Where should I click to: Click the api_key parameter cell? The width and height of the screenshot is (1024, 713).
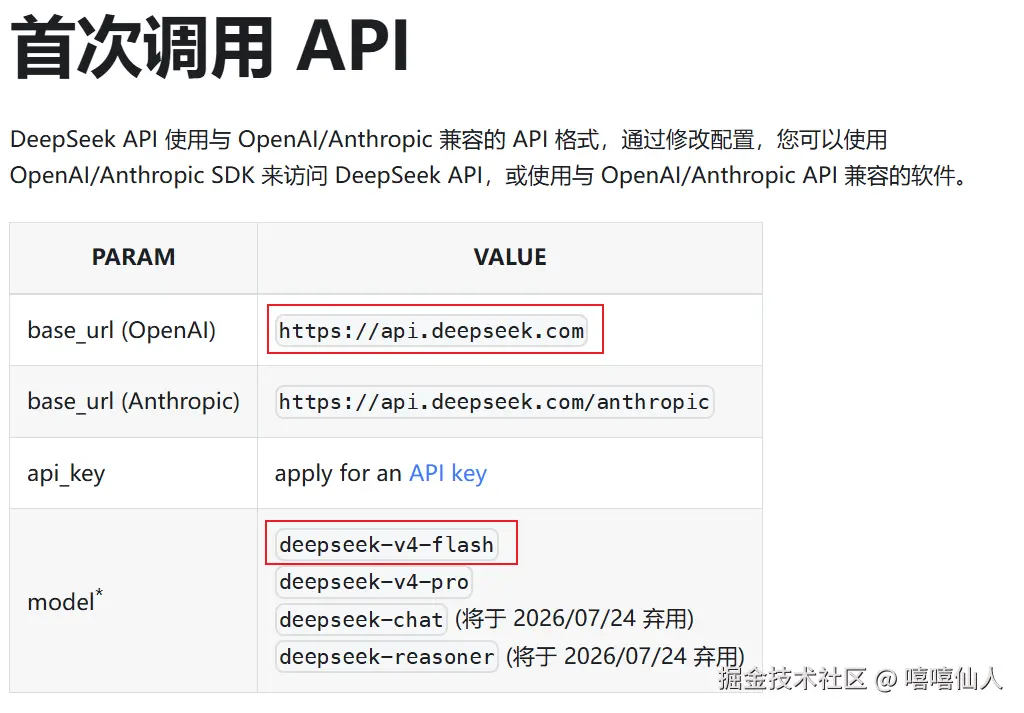[133, 473]
